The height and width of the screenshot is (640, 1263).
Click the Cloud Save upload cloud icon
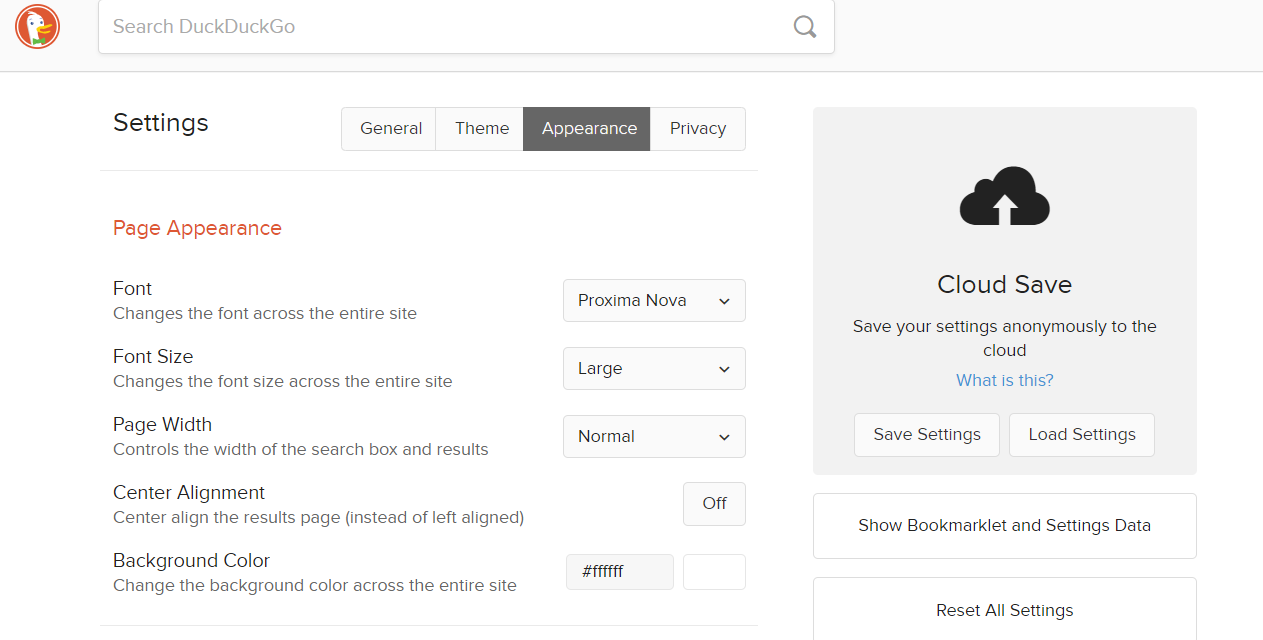tap(1004, 196)
